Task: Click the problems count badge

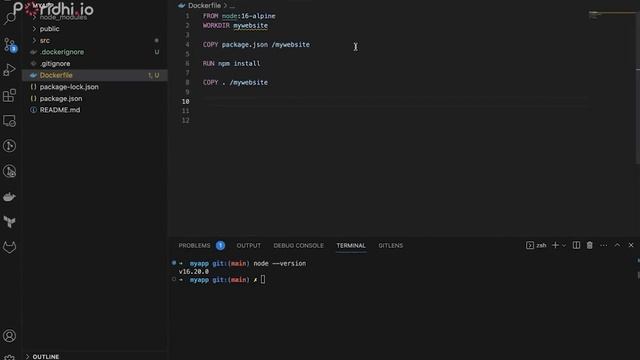Action: (220, 245)
